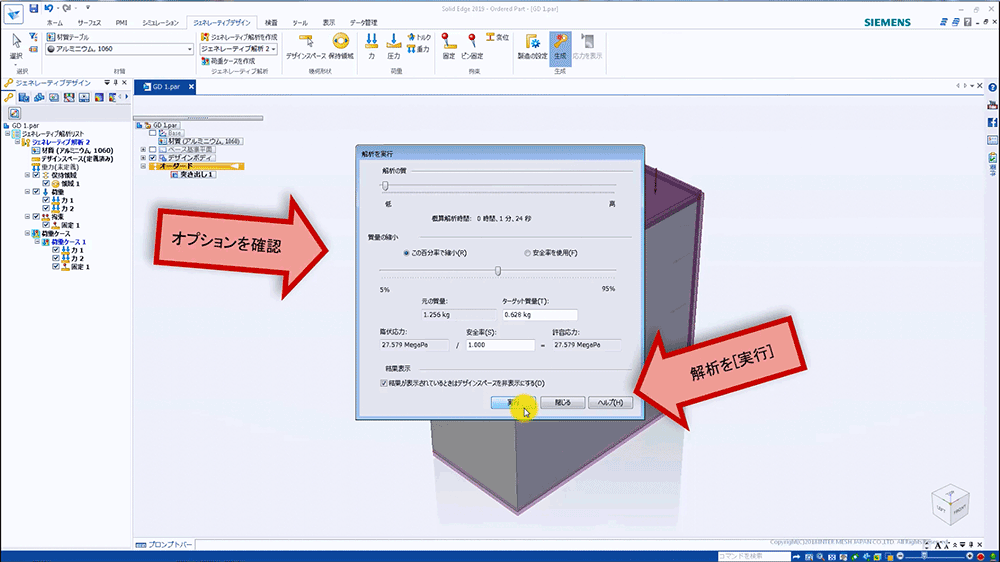Toggle the 保持領域 checkbox in analysis tree
The image size is (1000, 562).
pos(36,175)
